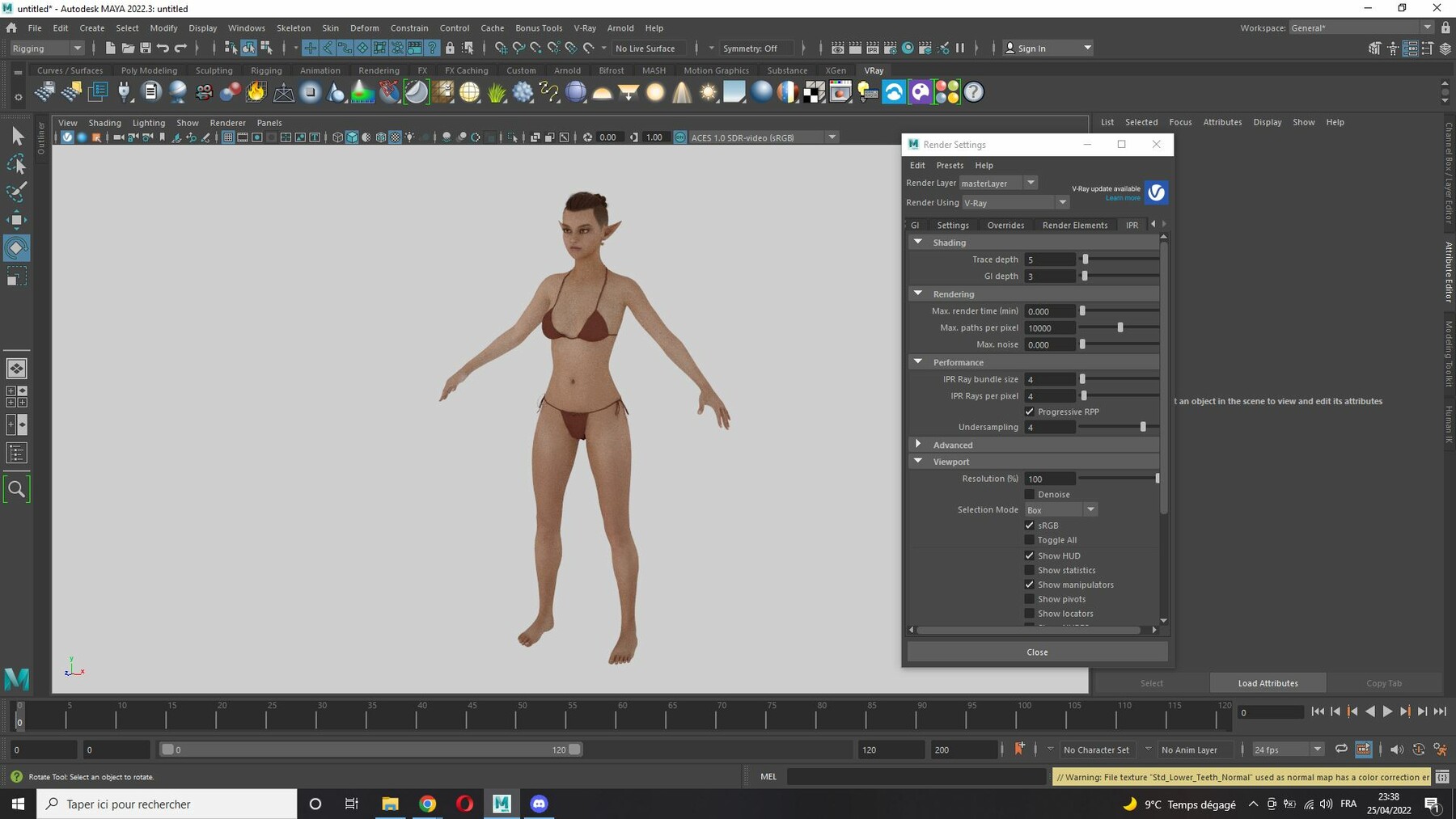Open the Render Using V-Ray dropdown
This screenshot has height=819, width=1456.
coord(1014,202)
